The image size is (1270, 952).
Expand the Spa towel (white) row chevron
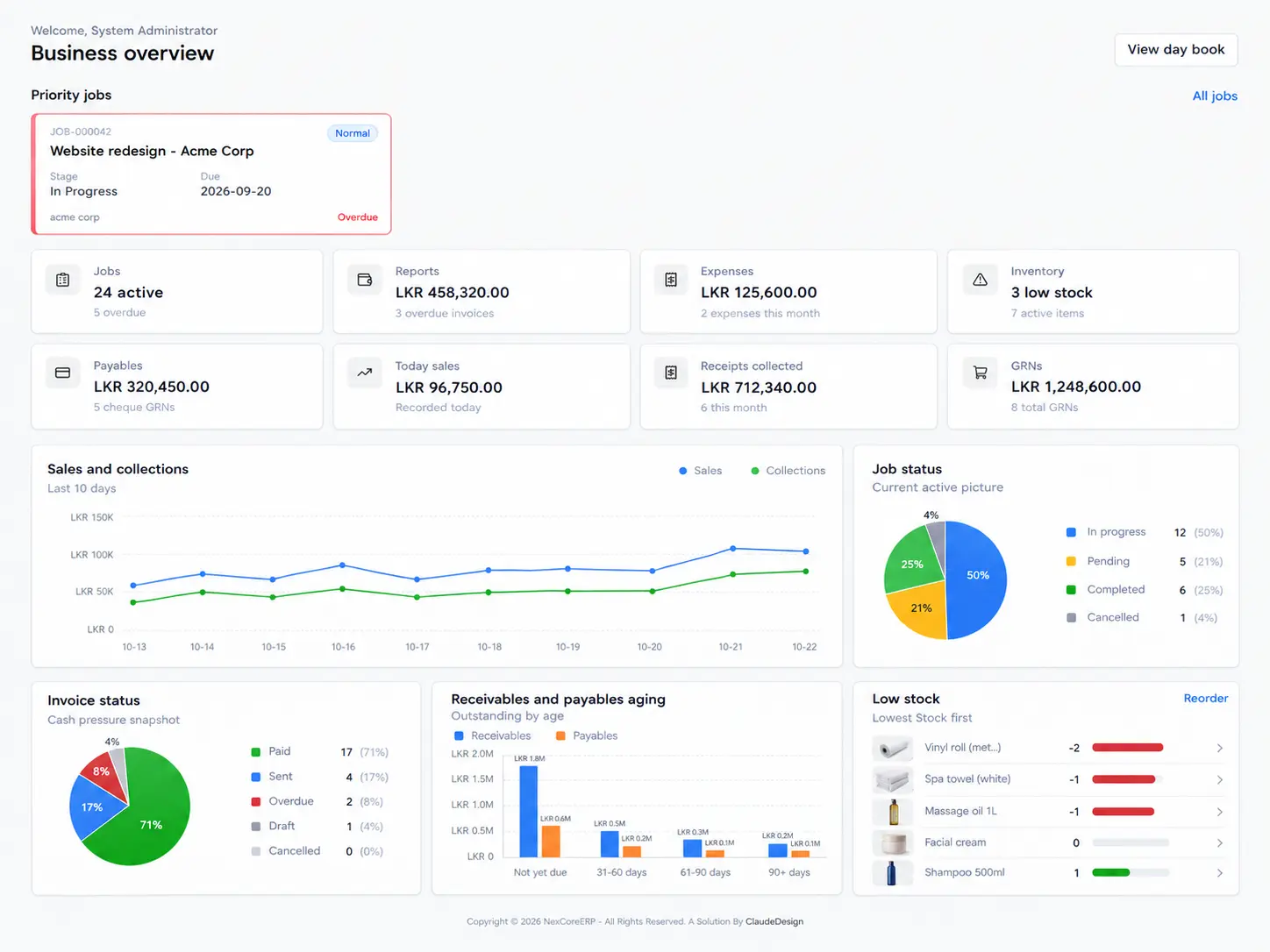(x=1219, y=779)
